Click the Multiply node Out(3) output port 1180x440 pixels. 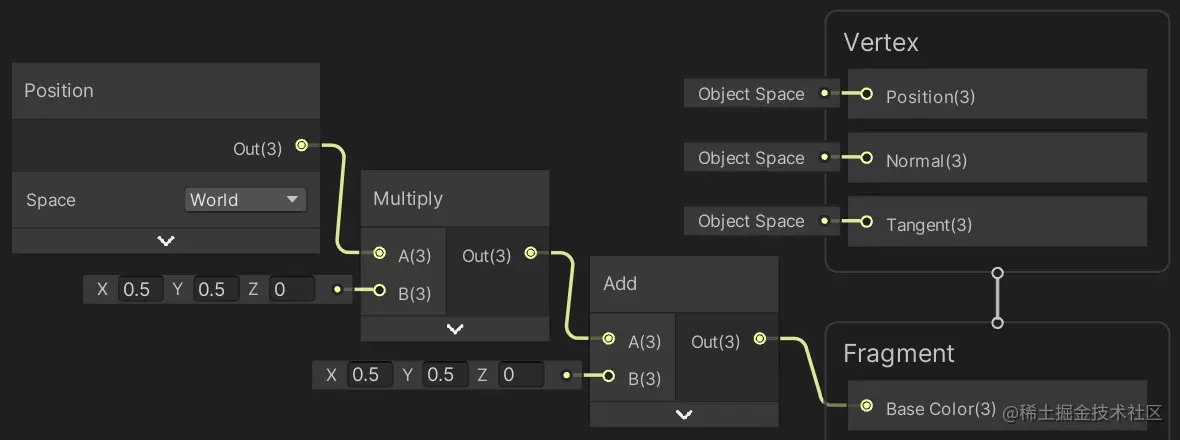[x=530, y=254]
